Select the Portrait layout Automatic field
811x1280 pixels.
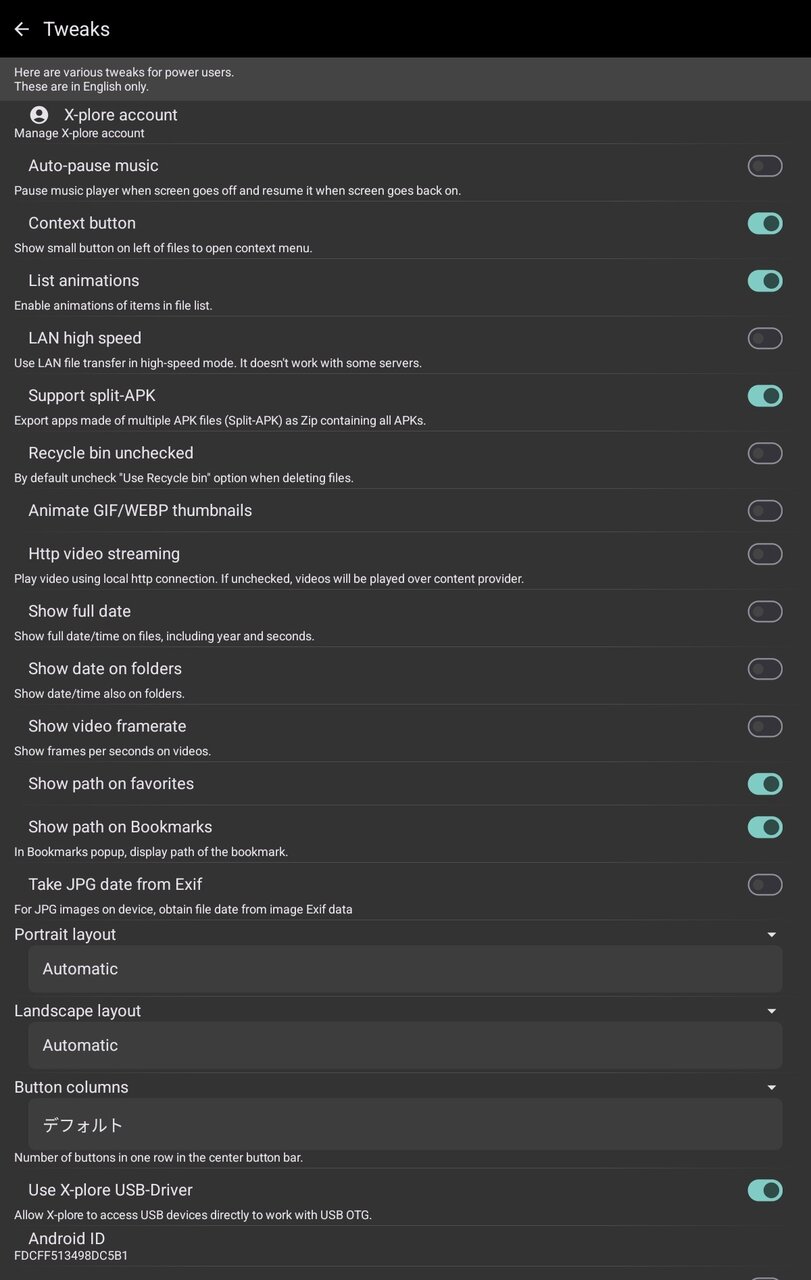click(405, 969)
